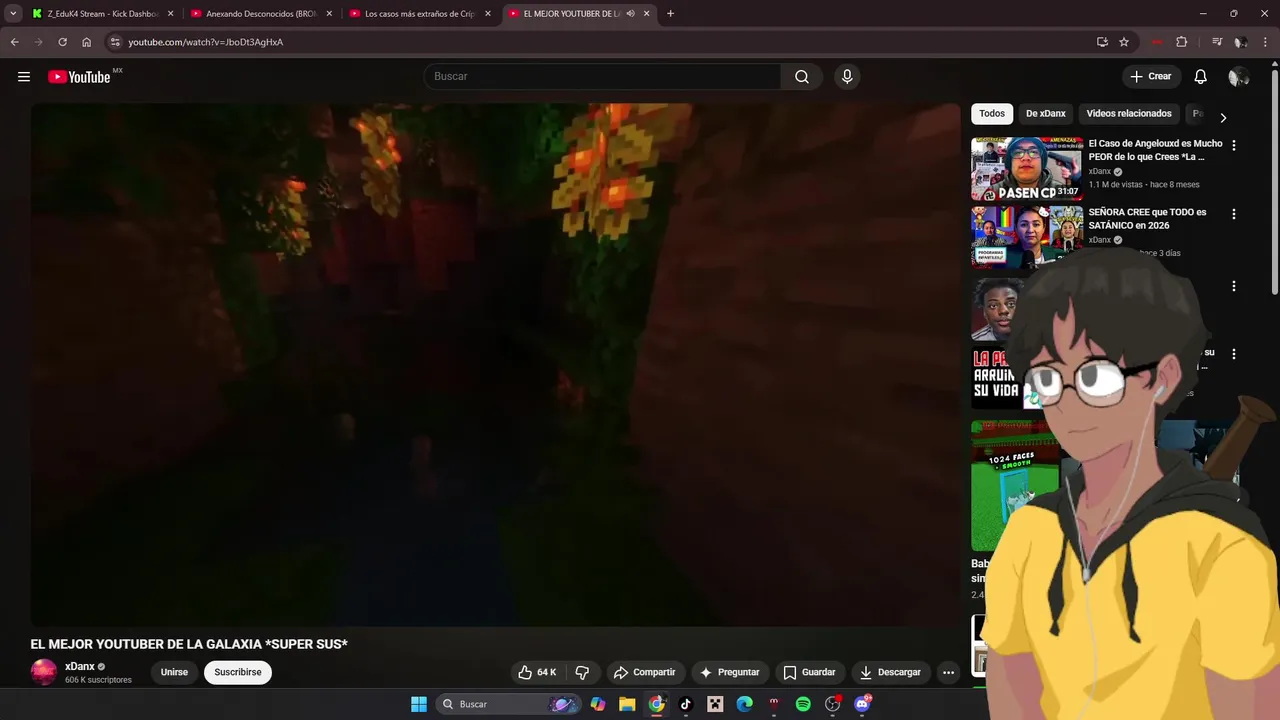The height and width of the screenshot is (720, 1280).
Task: Save video with Guardar button
Action: (810, 672)
